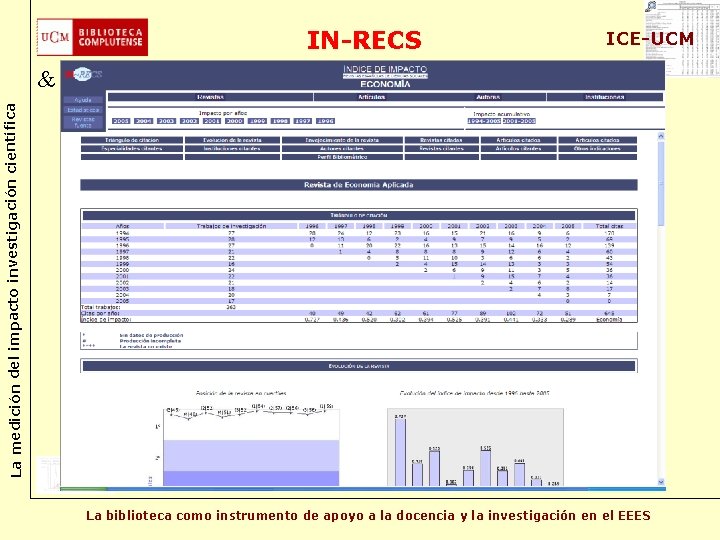
Task: Click the Total citas column header
Action: 609,226
